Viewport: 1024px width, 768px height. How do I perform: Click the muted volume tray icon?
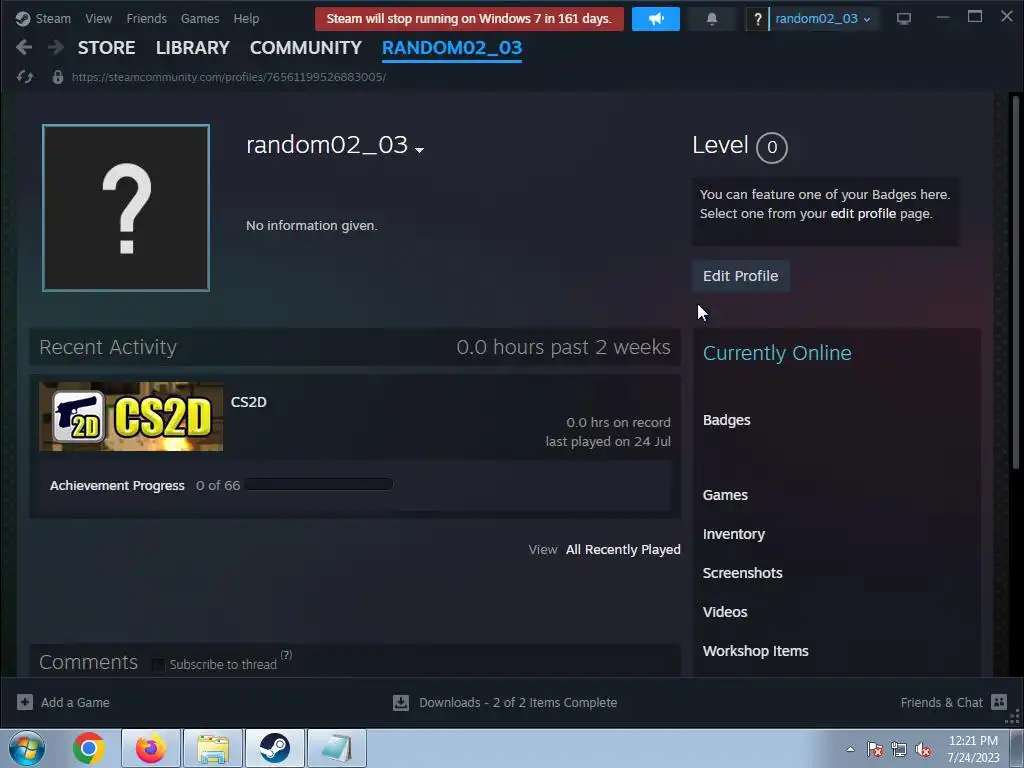click(923, 749)
